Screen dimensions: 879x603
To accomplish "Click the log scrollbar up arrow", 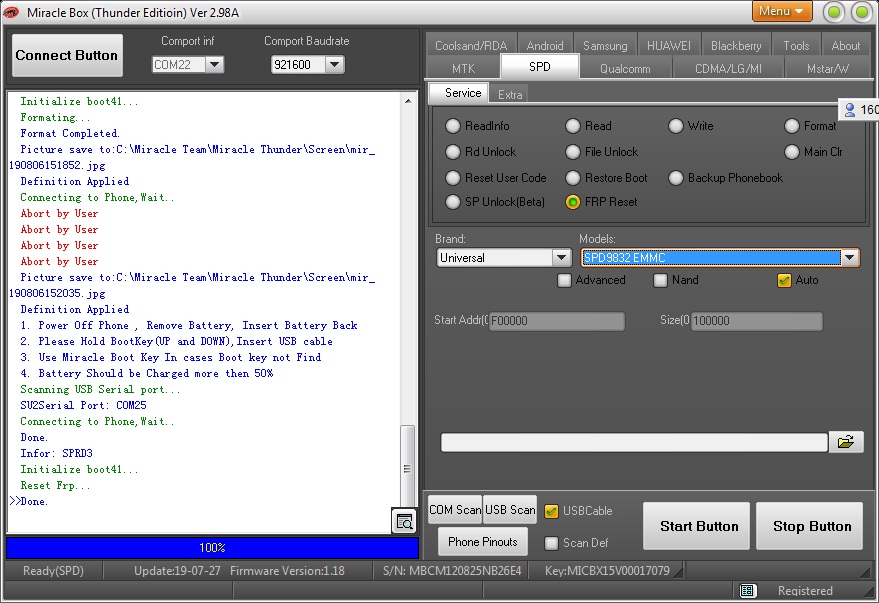I will click(408, 101).
